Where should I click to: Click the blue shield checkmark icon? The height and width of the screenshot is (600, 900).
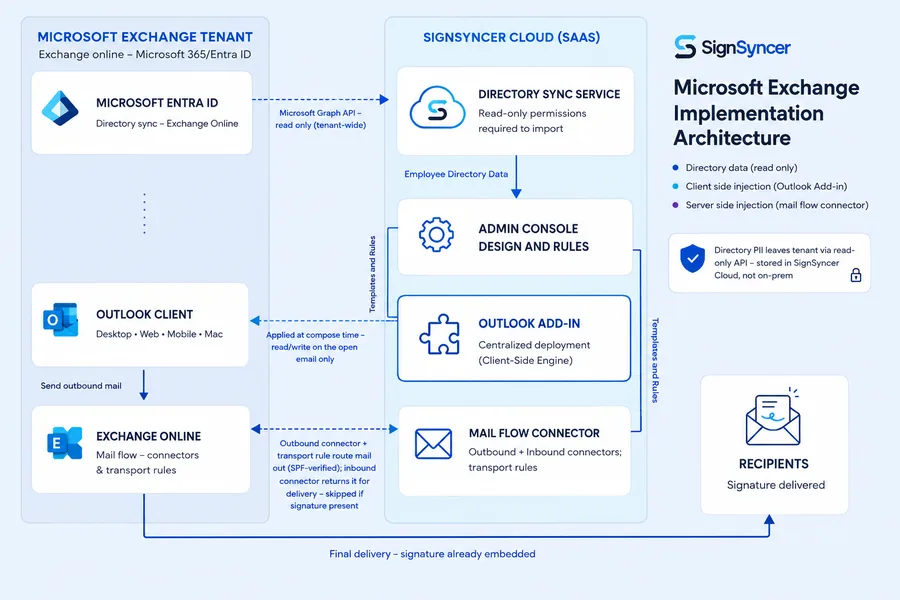pos(692,258)
